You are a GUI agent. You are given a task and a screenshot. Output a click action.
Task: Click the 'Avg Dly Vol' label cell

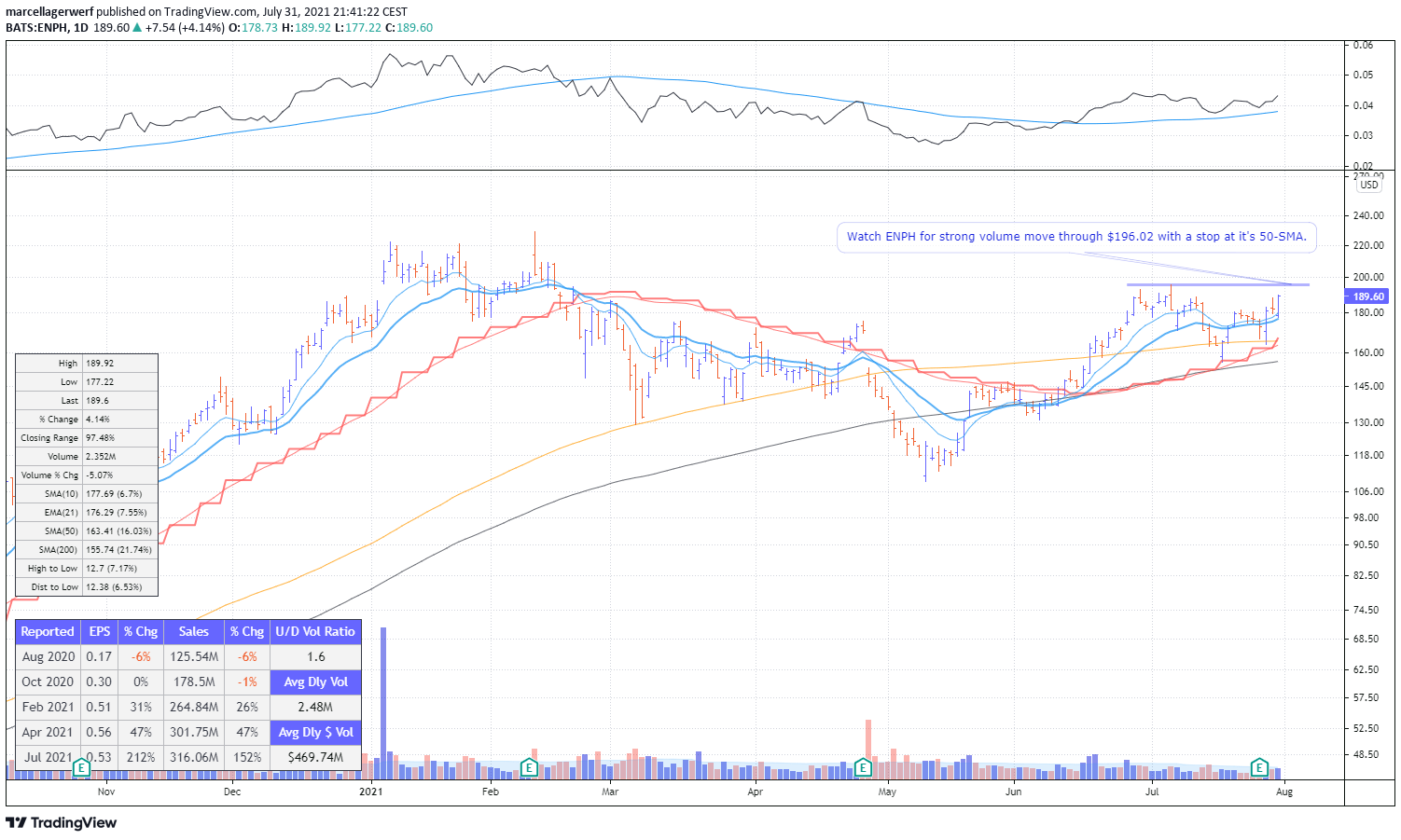click(315, 682)
